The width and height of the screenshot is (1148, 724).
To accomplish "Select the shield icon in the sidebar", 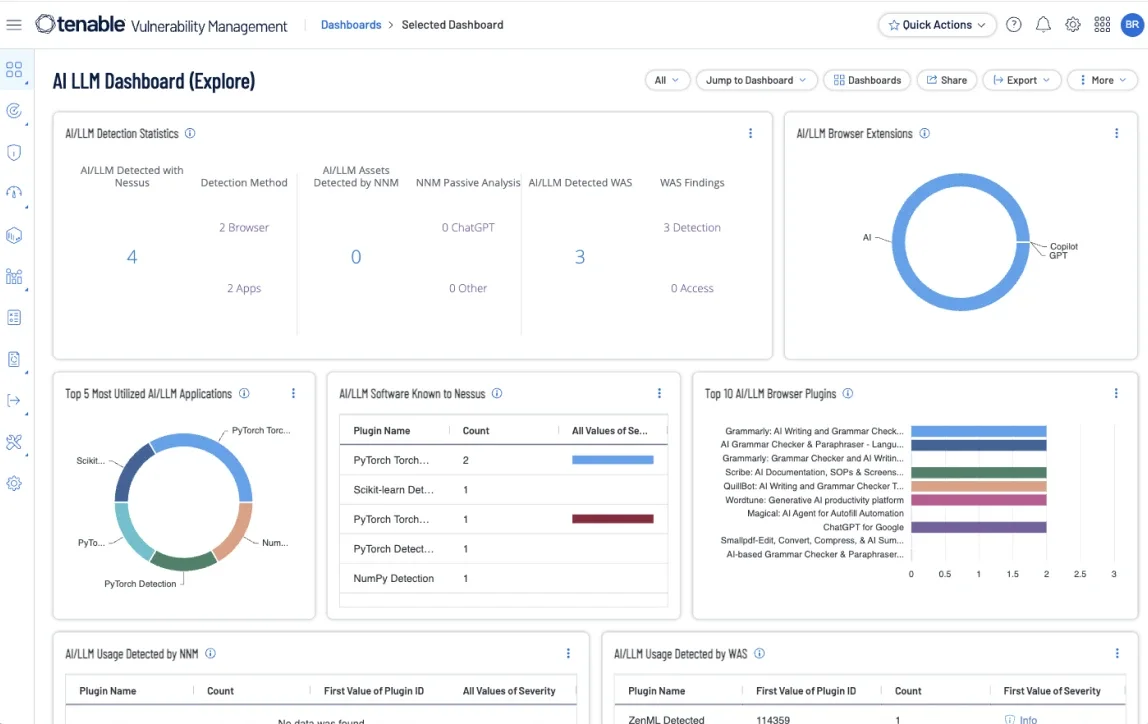I will point(14,152).
